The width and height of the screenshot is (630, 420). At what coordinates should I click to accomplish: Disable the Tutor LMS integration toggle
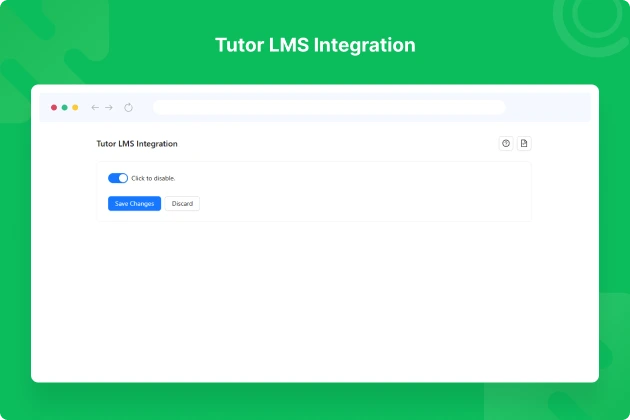(118, 178)
